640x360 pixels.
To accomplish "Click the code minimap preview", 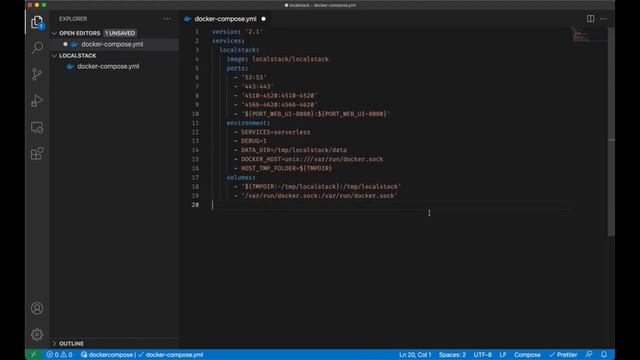I will click(581, 35).
